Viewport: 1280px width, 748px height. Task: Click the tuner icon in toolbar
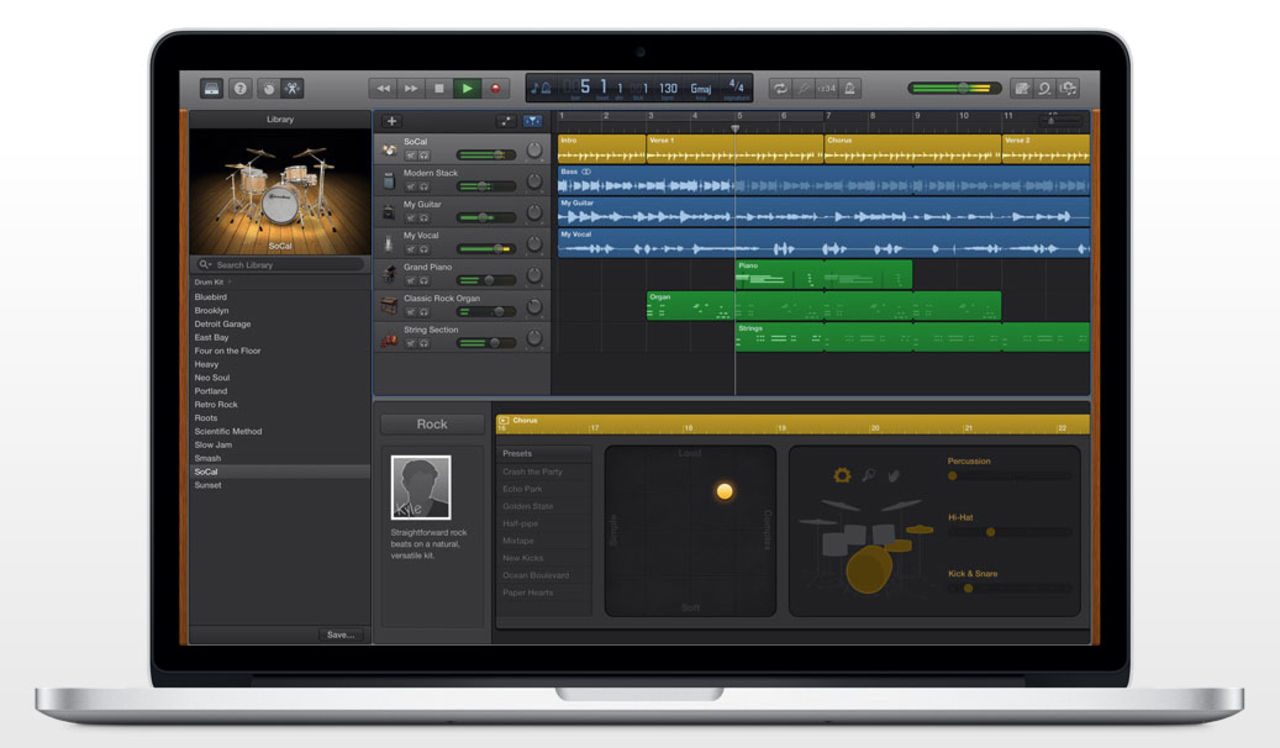(x=803, y=88)
